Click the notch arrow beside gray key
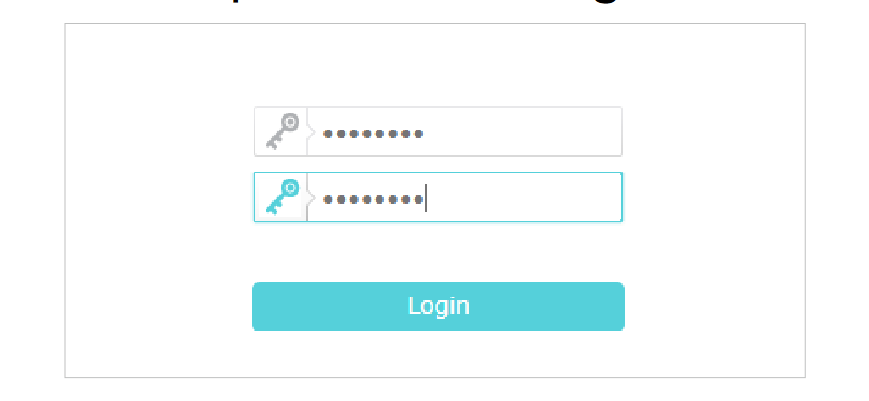The height and width of the screenshot is (401, 869). 311,133
